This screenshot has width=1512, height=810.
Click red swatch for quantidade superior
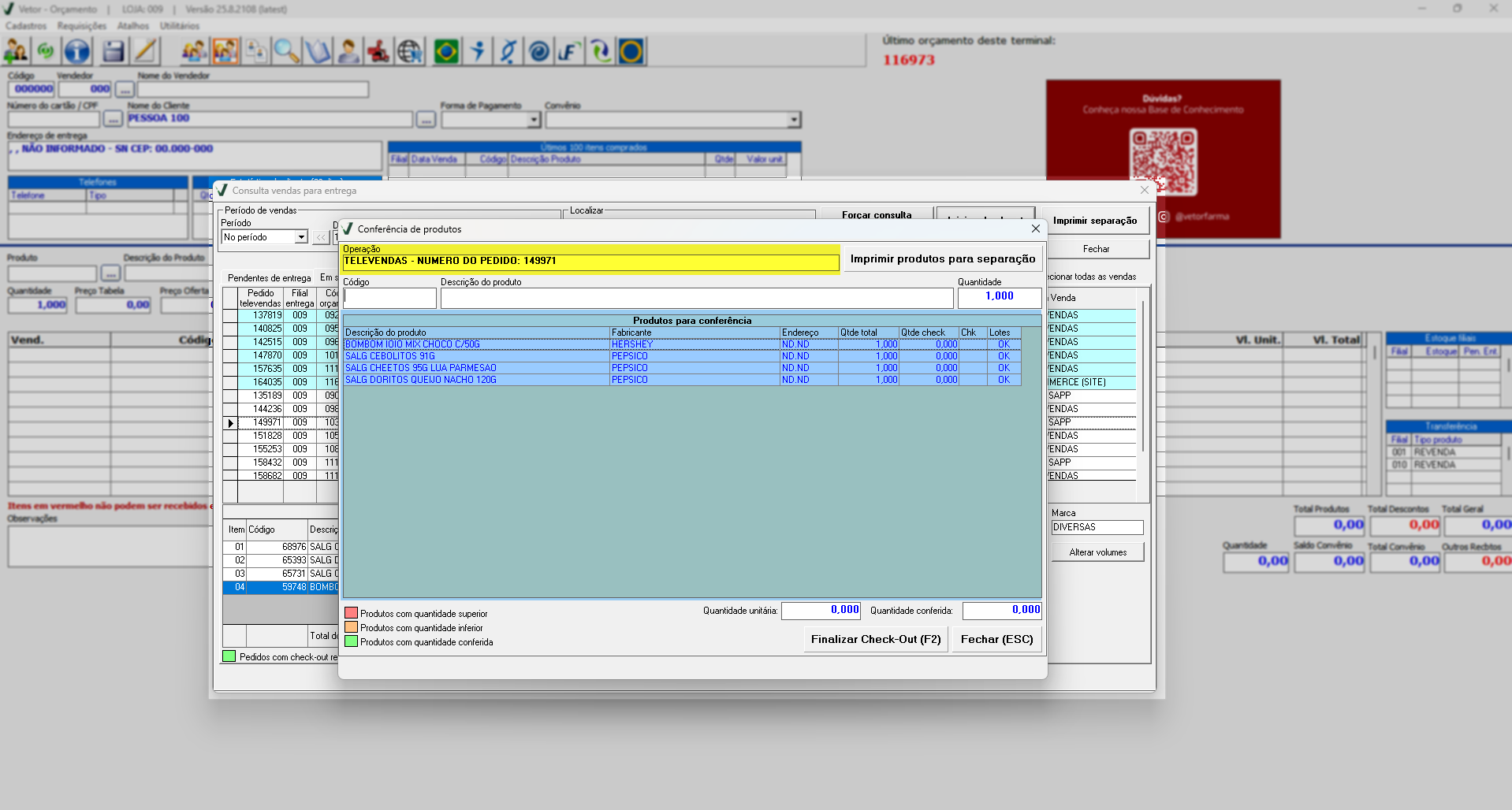point(352,613)
